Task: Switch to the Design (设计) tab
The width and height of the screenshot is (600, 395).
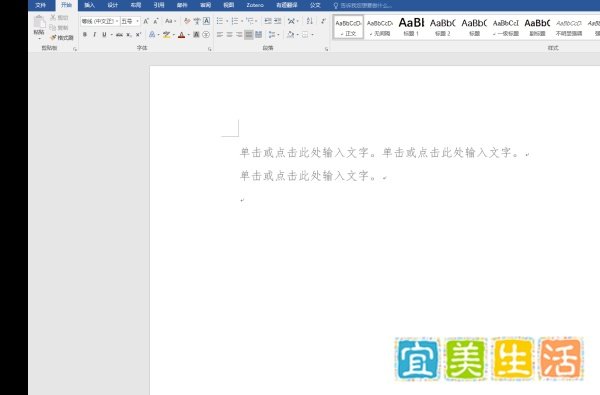Action: (x=112, y=5)
